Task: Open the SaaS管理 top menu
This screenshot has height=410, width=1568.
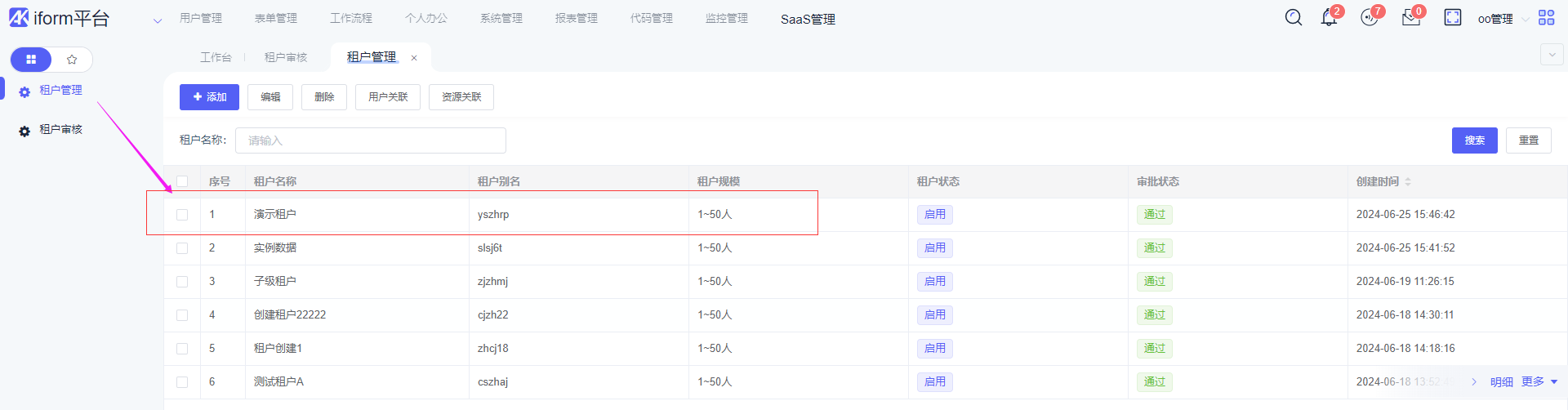Action: click(x=807, y=19)
